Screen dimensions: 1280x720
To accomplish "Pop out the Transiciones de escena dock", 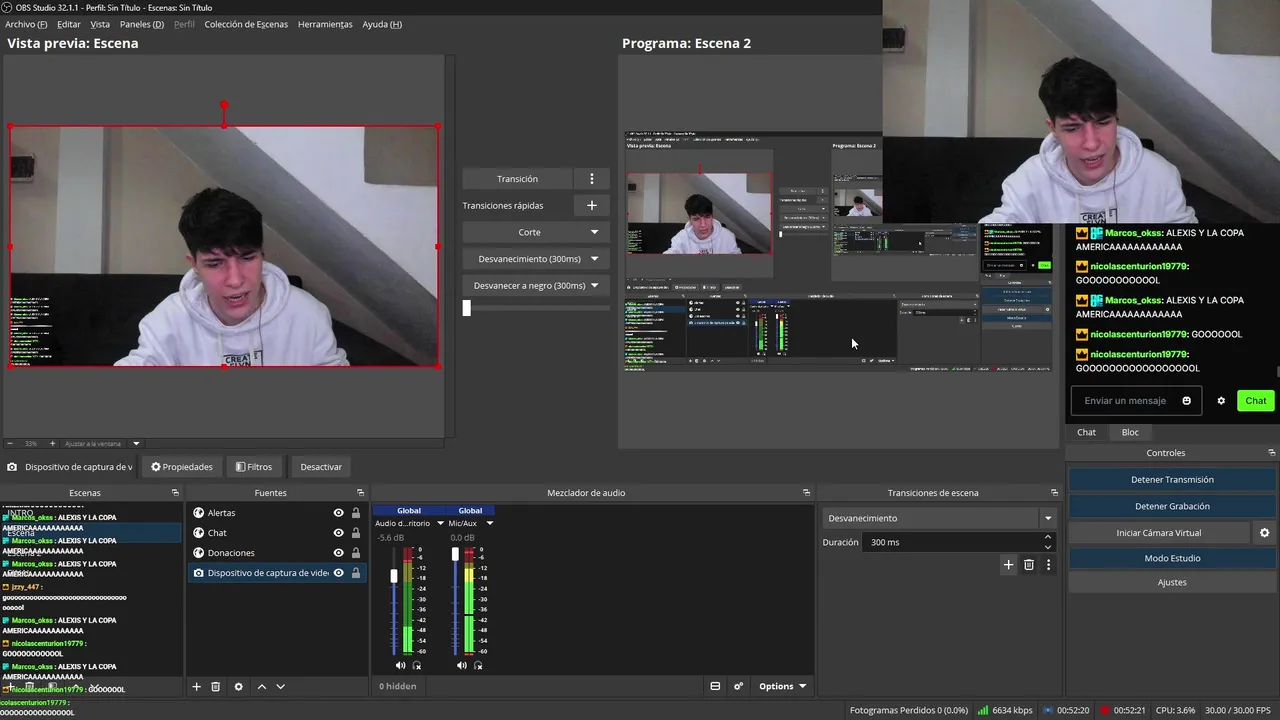I will [x=1054, y=493].
